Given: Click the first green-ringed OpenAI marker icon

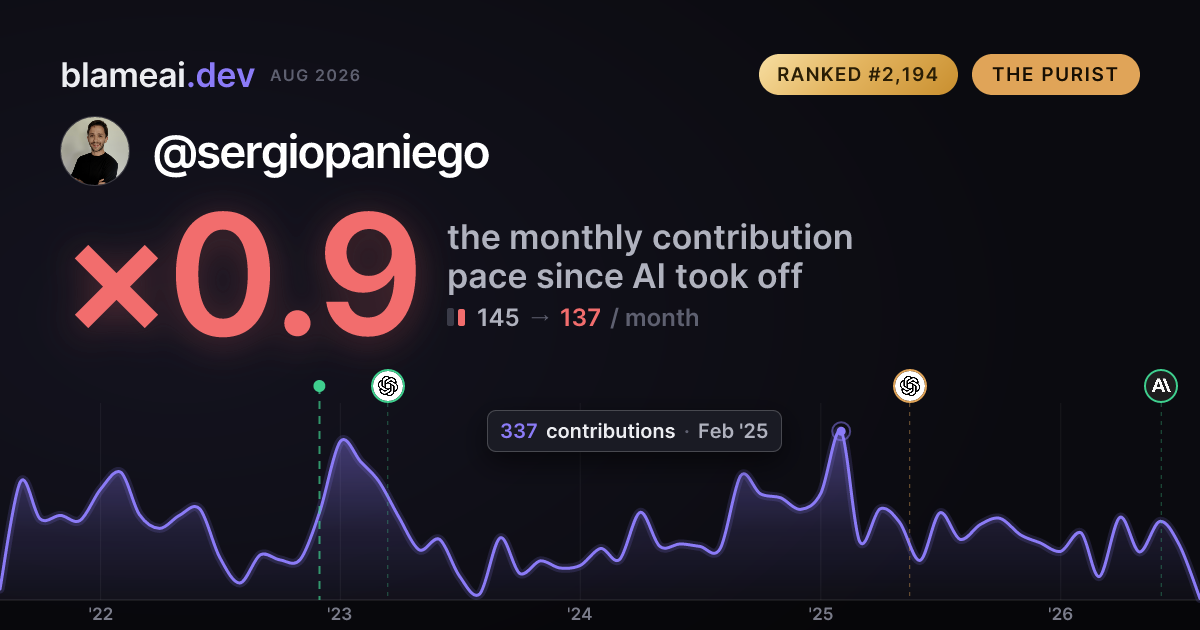Looking at the screenshot, I should coord(388,385).
